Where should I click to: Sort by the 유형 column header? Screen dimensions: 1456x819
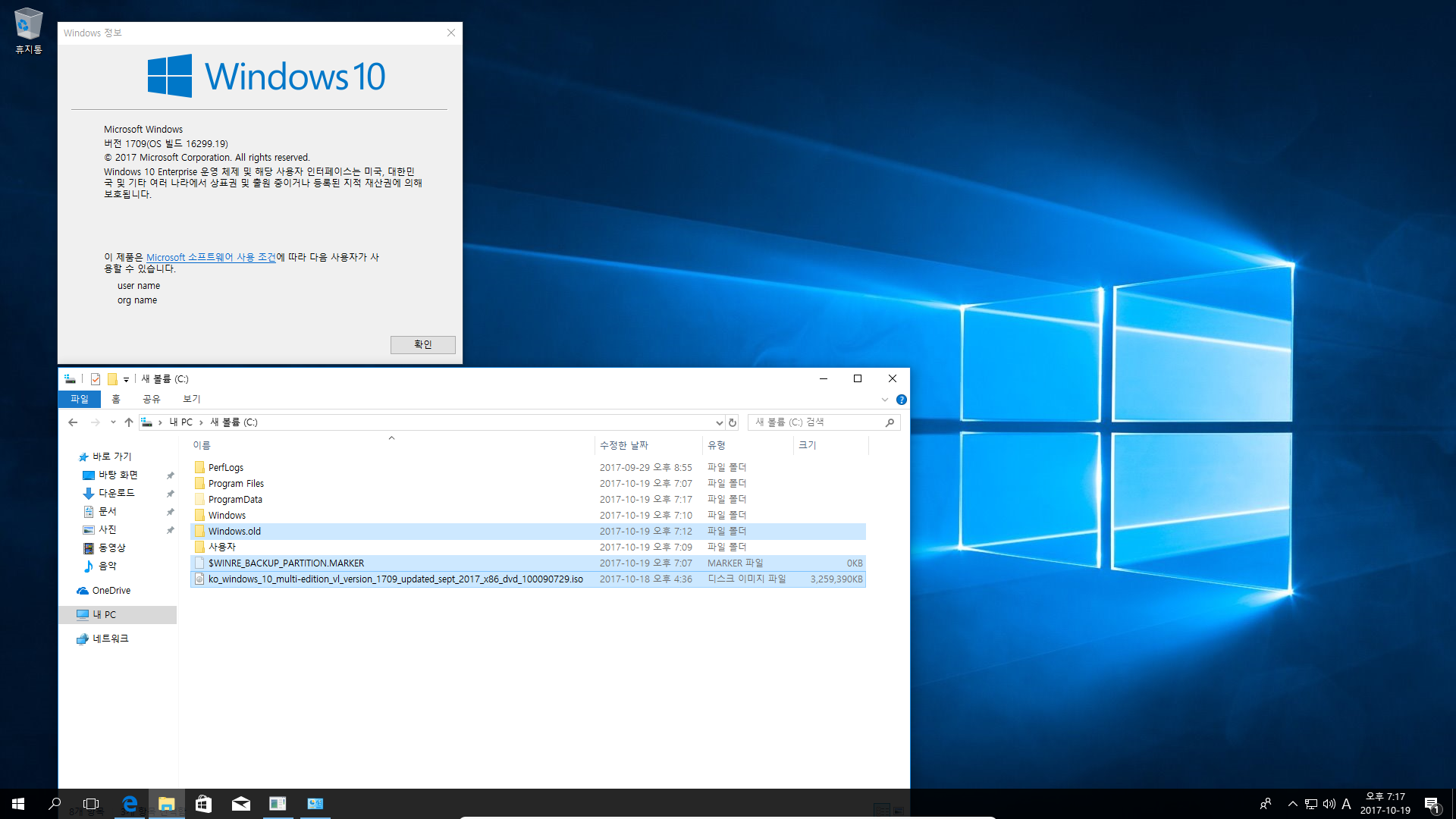click(748, 445)
